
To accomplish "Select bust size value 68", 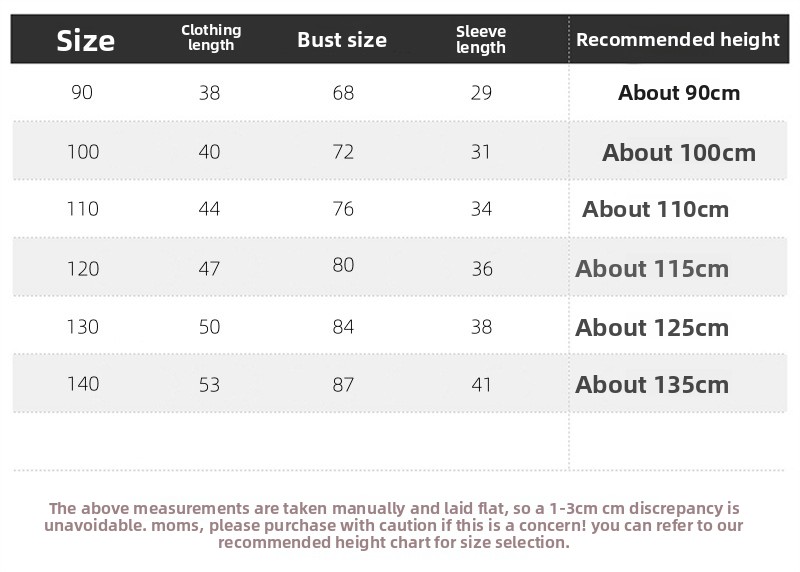I will [x=343, y=93].
